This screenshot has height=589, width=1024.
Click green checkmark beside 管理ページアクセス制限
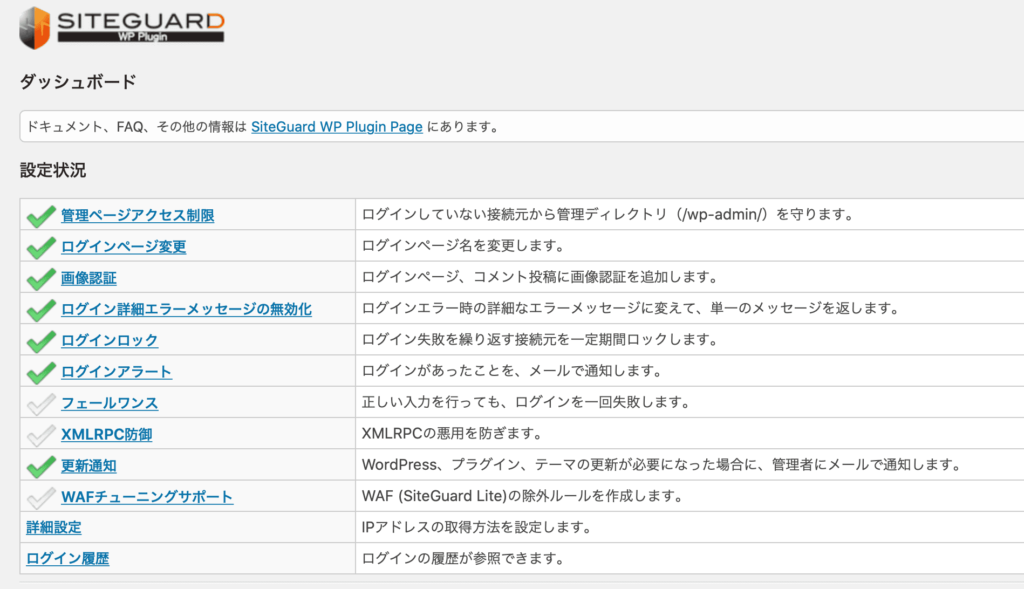[x=41, y=216]
